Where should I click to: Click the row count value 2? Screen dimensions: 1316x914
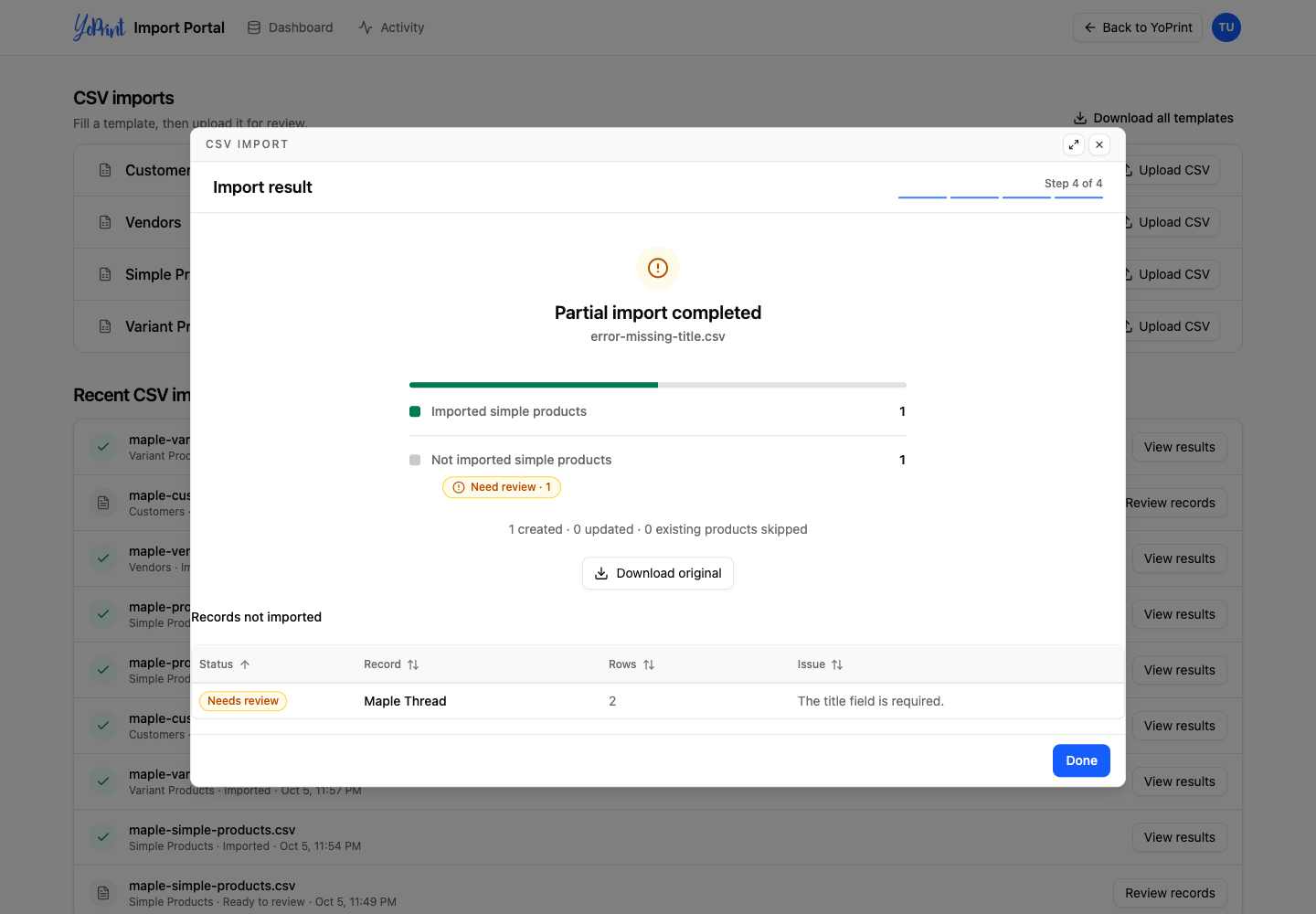[612, 701]
